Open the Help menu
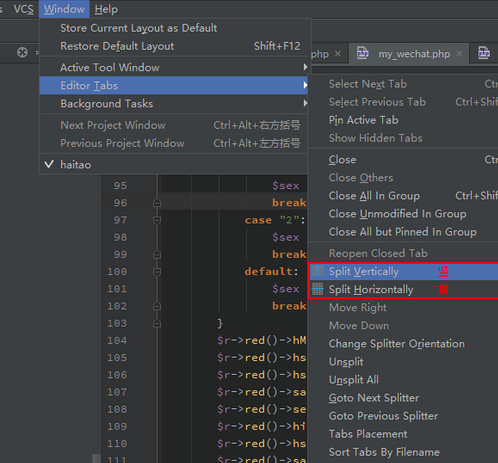Image resolution: width=498 pixels, height=463 pixels. click(106, 9)
